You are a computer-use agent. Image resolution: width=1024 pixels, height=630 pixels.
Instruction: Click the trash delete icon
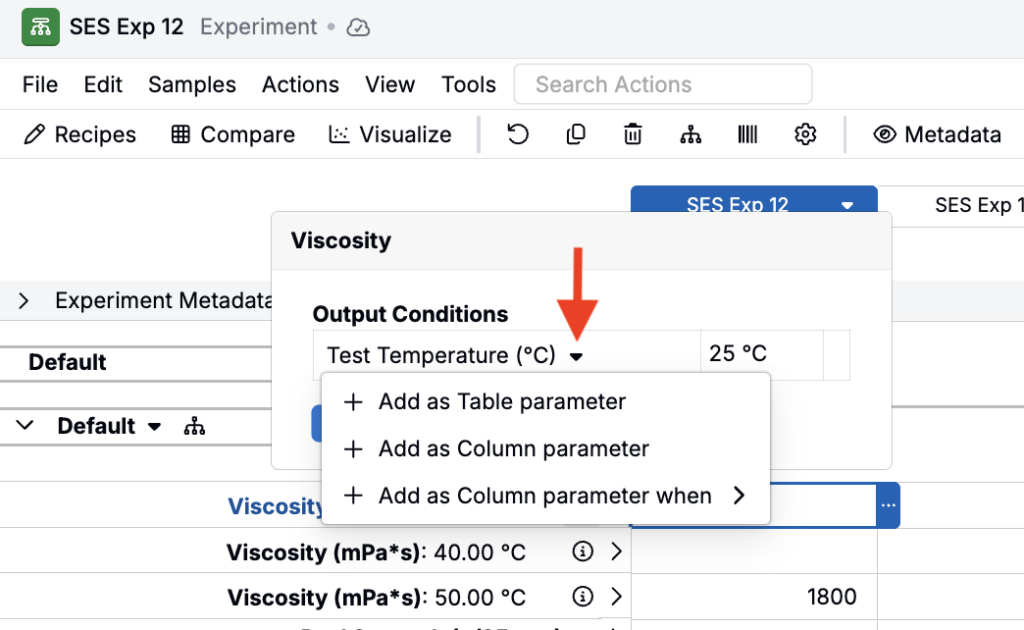pyautogui.click(x=632, y=134)
